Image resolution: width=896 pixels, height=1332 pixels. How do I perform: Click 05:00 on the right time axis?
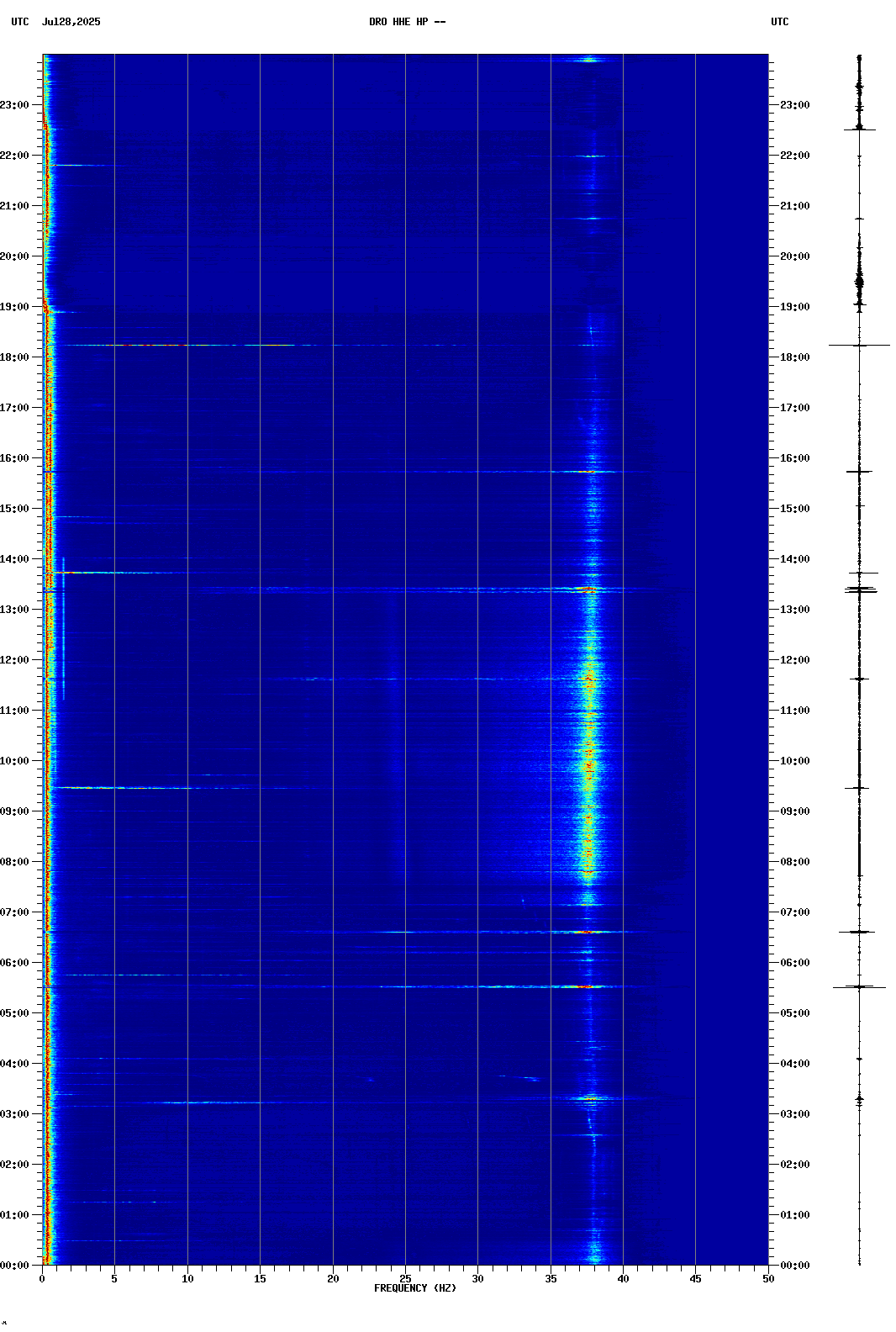795,1013
